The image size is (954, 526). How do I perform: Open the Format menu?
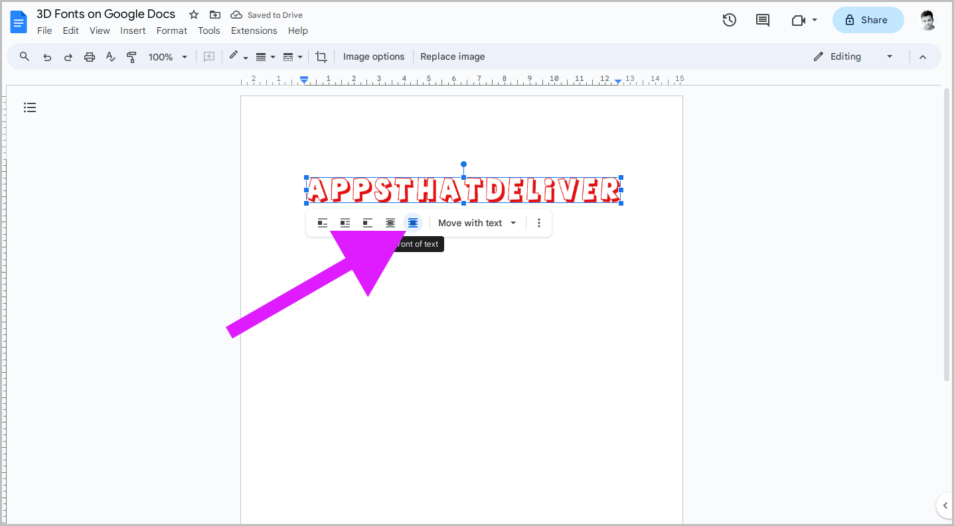point(172,30)
